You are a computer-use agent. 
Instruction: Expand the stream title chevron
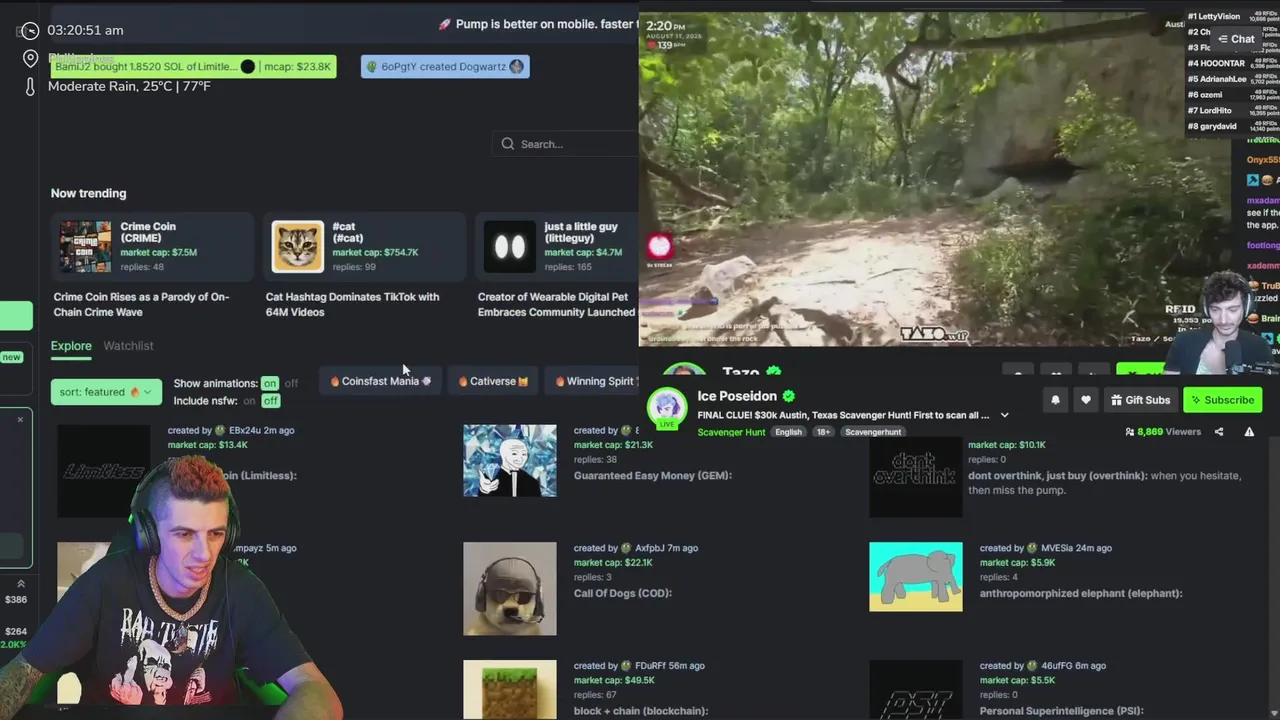tap(1005, 415)
